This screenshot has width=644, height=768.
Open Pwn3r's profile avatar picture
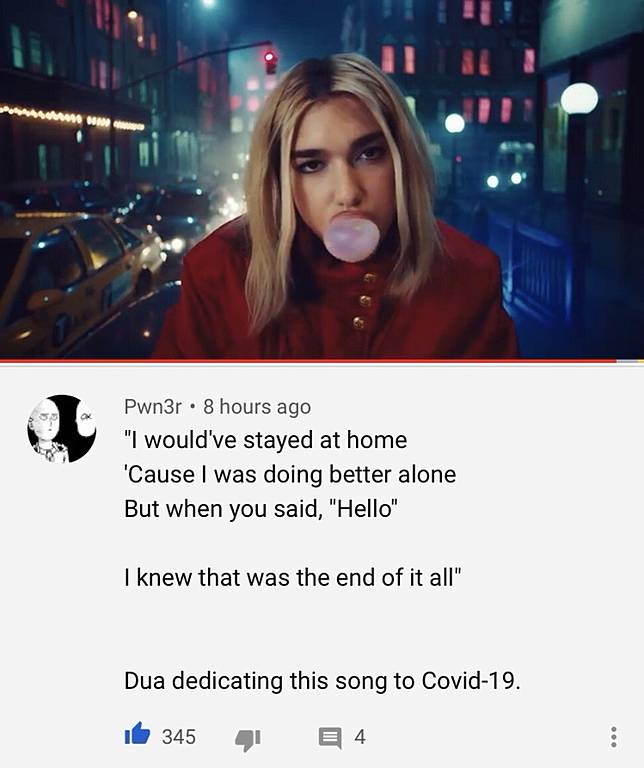pyautogui.click(x=62, y=429)
